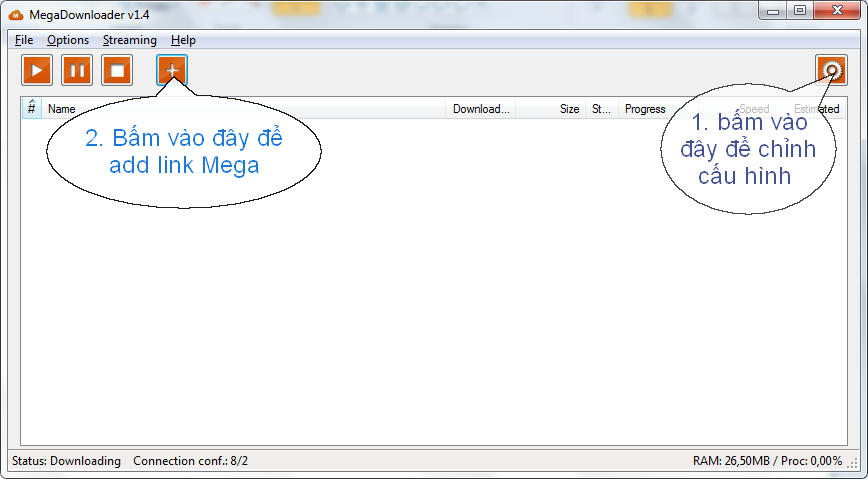Click the Connection conf. status text
Viewport: 868px width, 479px height.
click(x=190, y=461)
